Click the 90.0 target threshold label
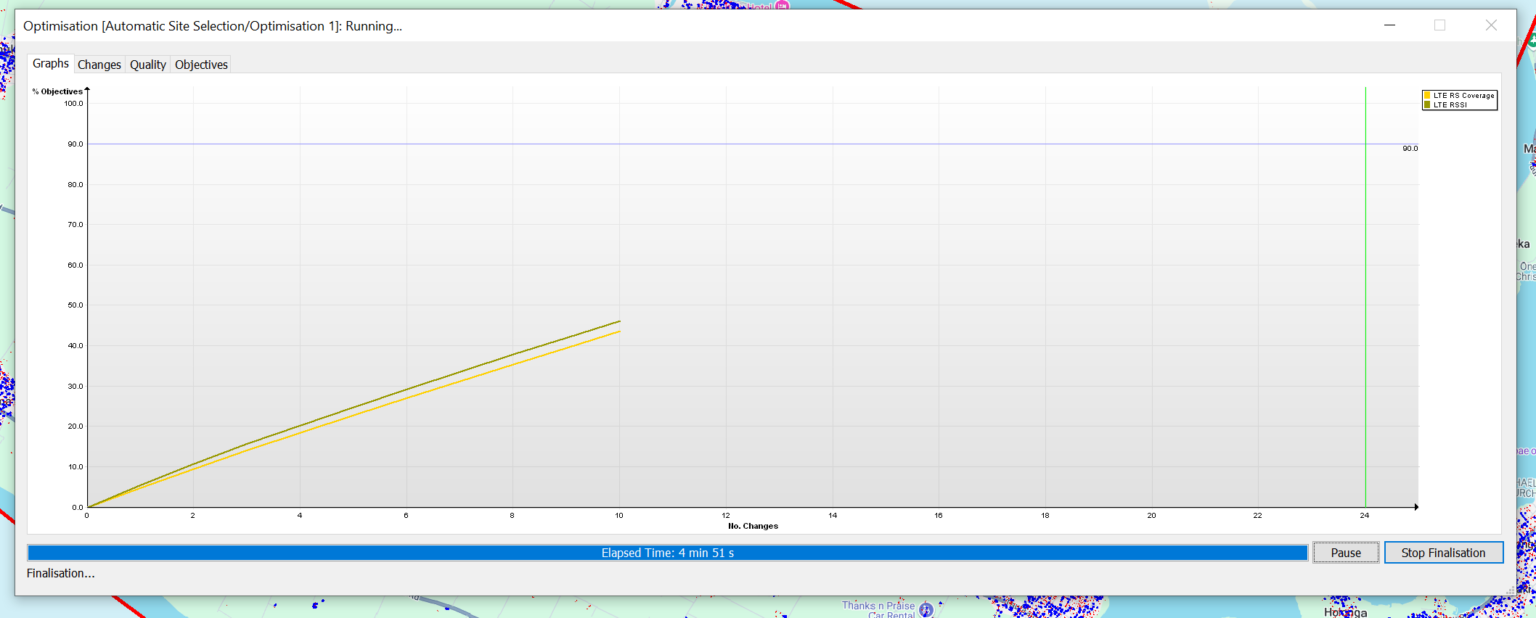 [1410, 148]
